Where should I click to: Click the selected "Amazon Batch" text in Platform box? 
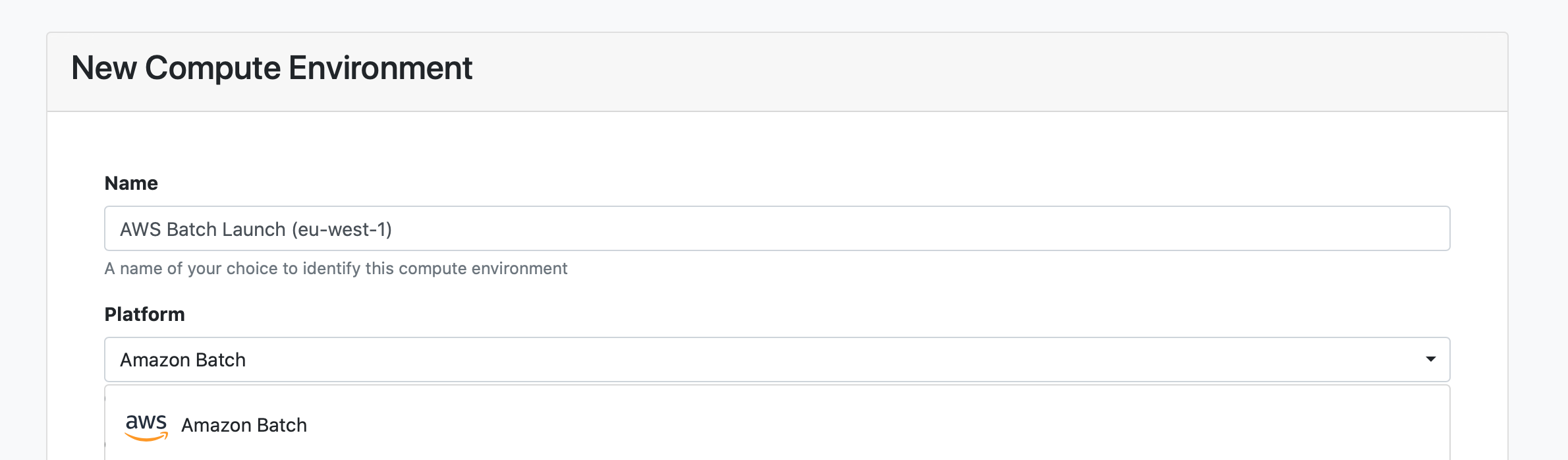(182, 360)
